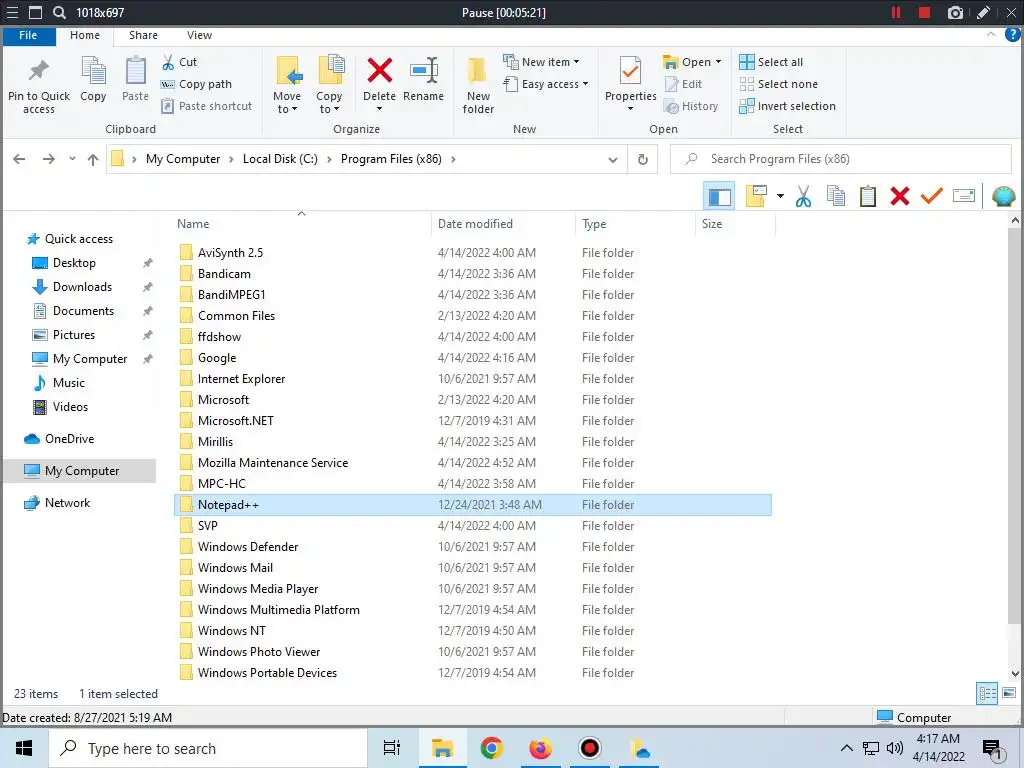Switch to details view layout icon
The image size is (1024, 768).
[987, 694]
